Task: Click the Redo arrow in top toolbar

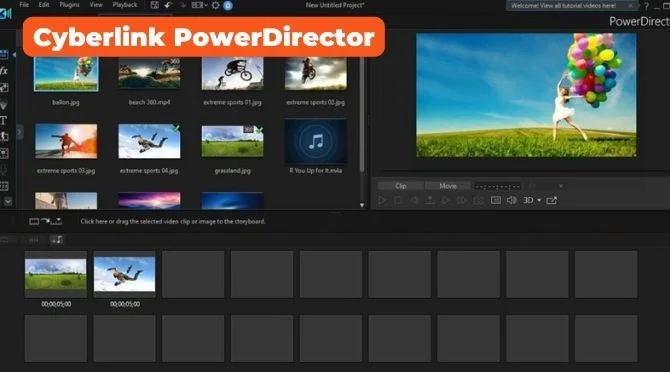Action: point(182,5)
